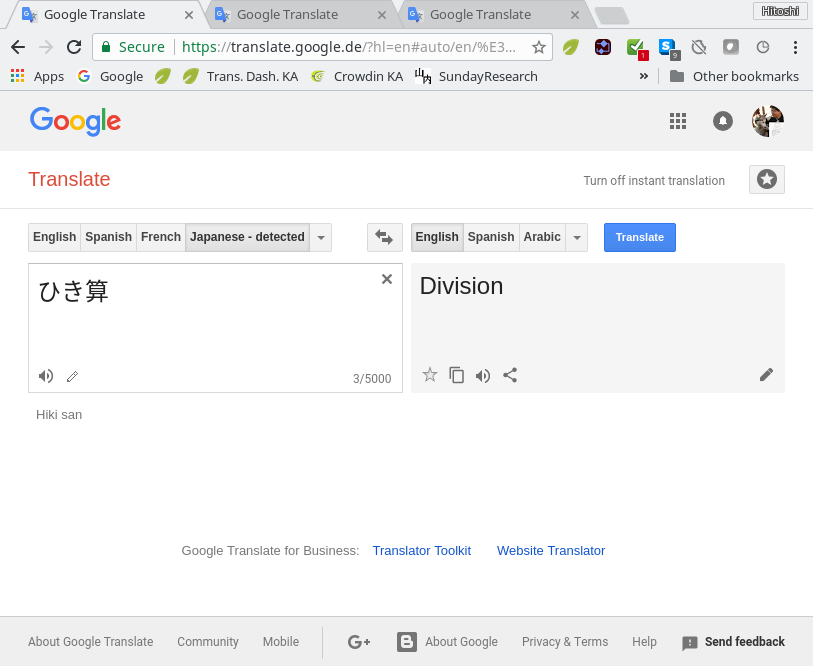Click the Google logo
The width and height of the screenshot is (813, 666).
click(75, 121)
